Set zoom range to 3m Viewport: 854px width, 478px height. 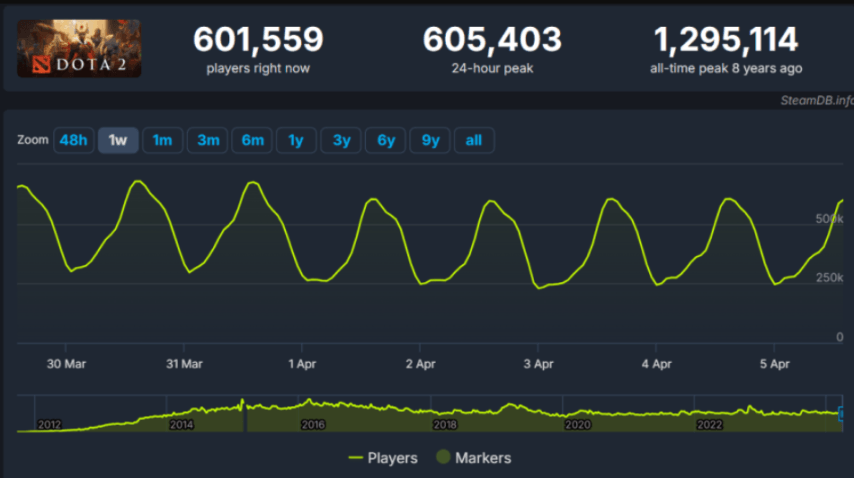(208, 140)
